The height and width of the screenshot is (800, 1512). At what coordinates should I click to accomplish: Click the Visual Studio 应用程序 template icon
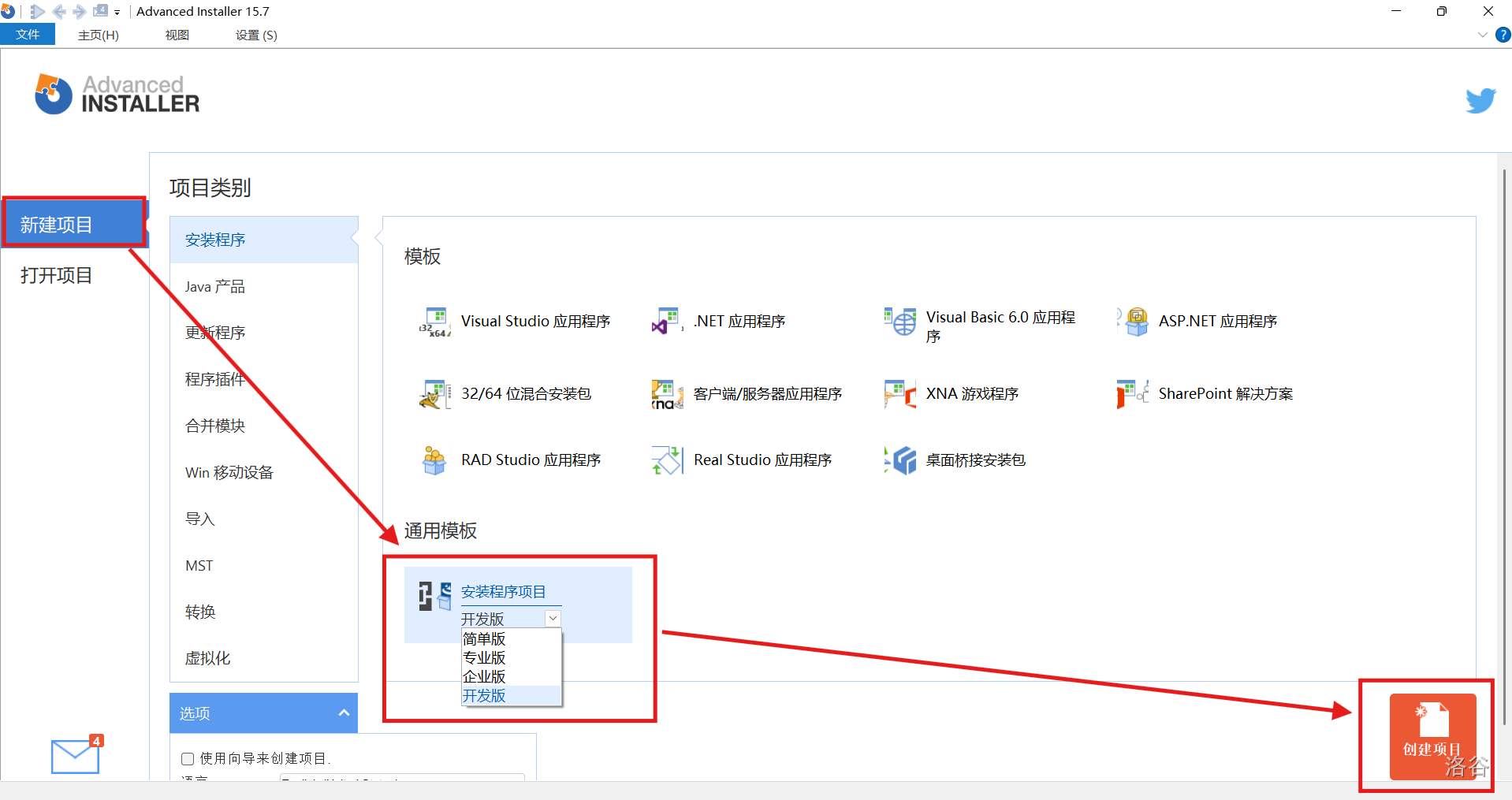[434, 322]
